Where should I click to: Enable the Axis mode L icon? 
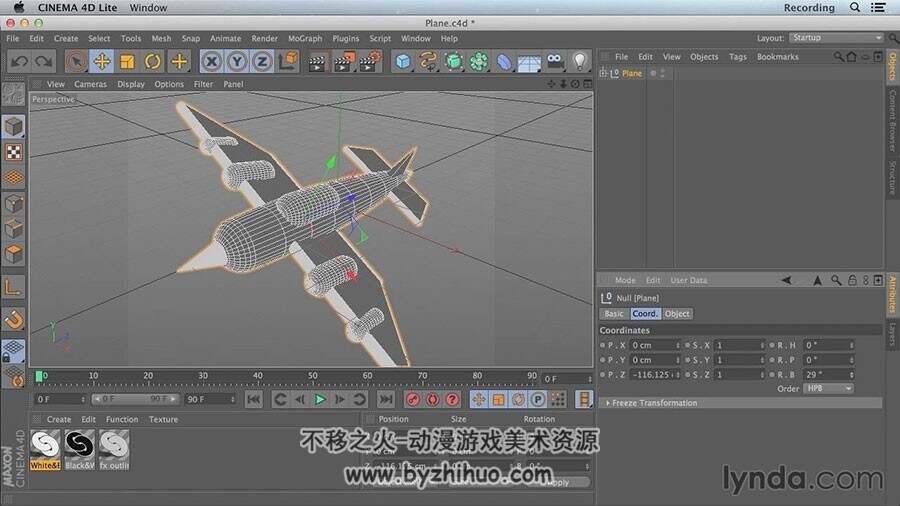coord(14,287)
